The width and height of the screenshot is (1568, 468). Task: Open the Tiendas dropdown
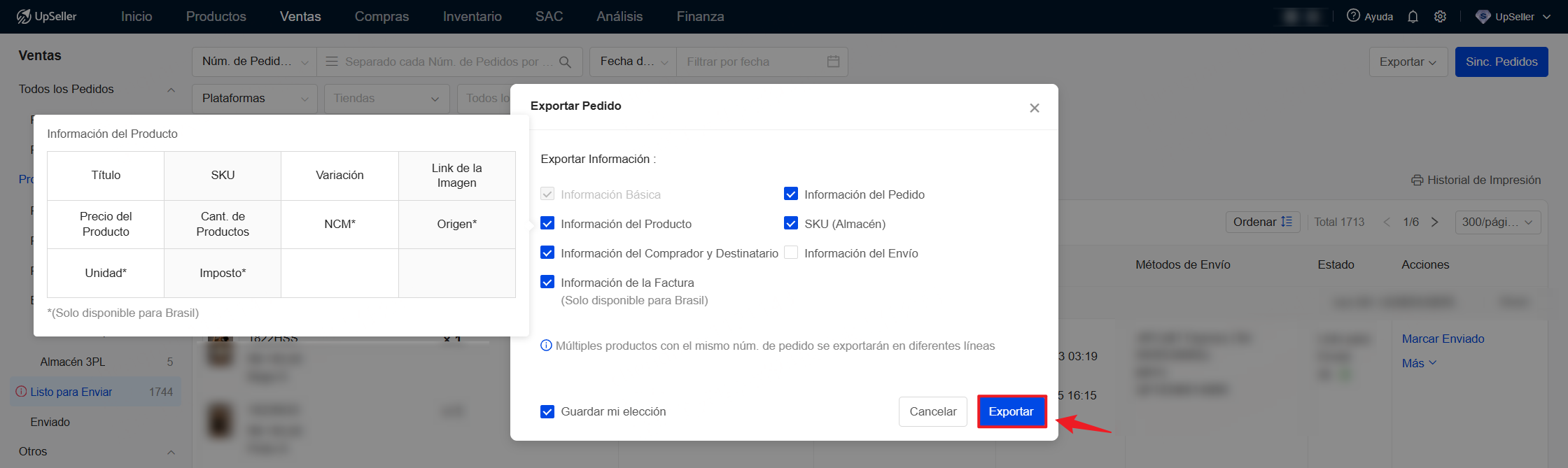click(x=386, y=99)
